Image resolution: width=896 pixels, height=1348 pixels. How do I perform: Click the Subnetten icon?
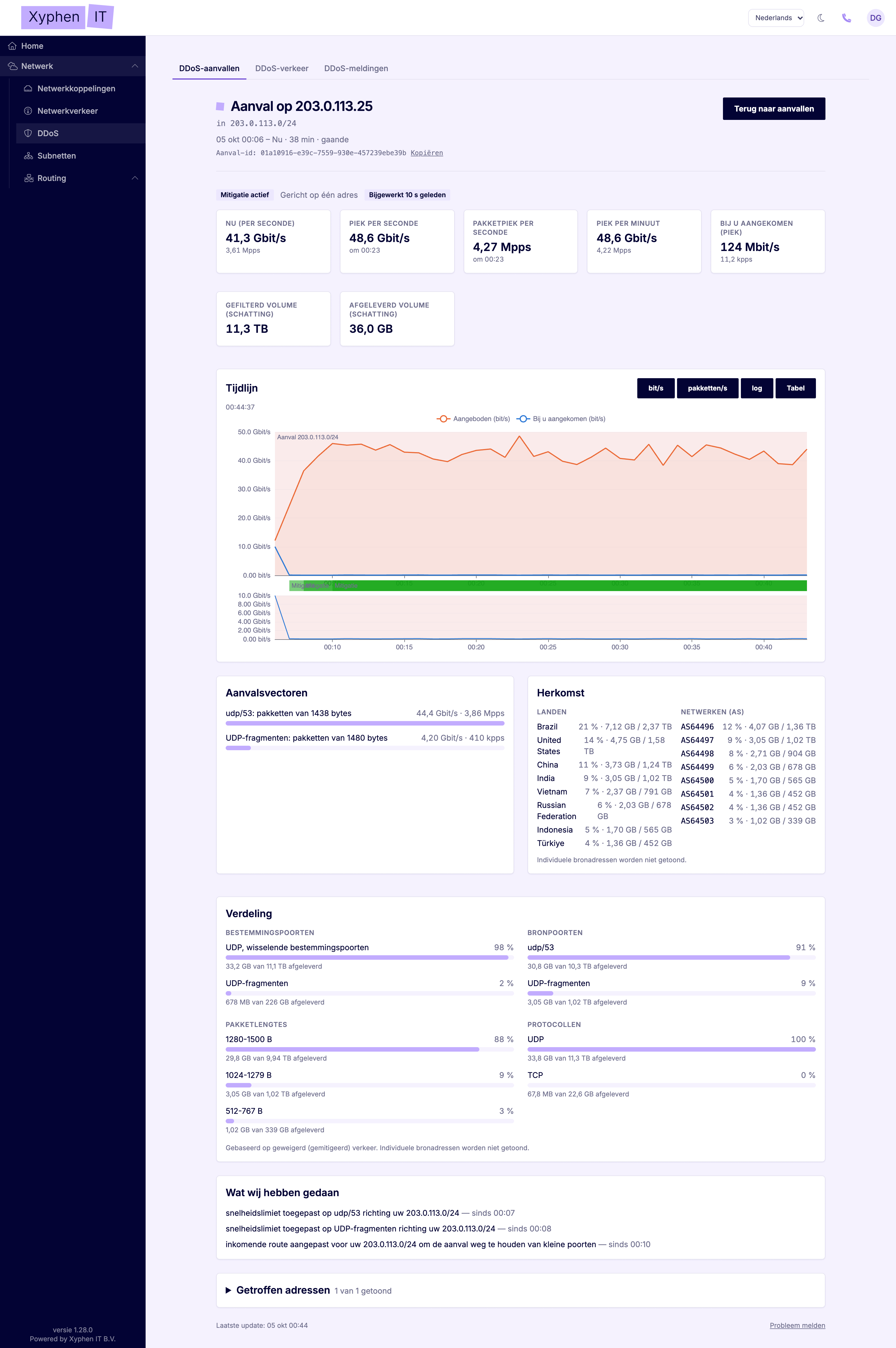(28, 155)
